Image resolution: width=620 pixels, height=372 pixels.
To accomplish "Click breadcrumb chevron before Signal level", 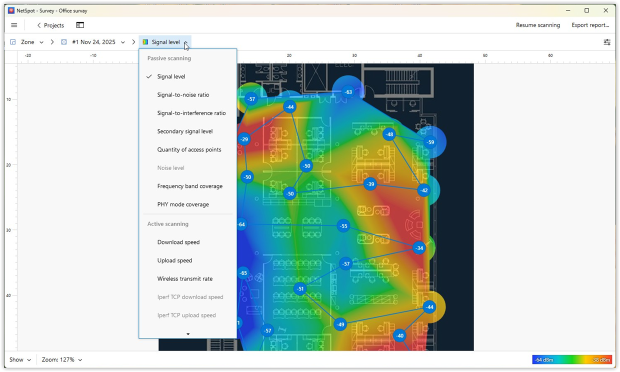I will click(x=134, y=42).
